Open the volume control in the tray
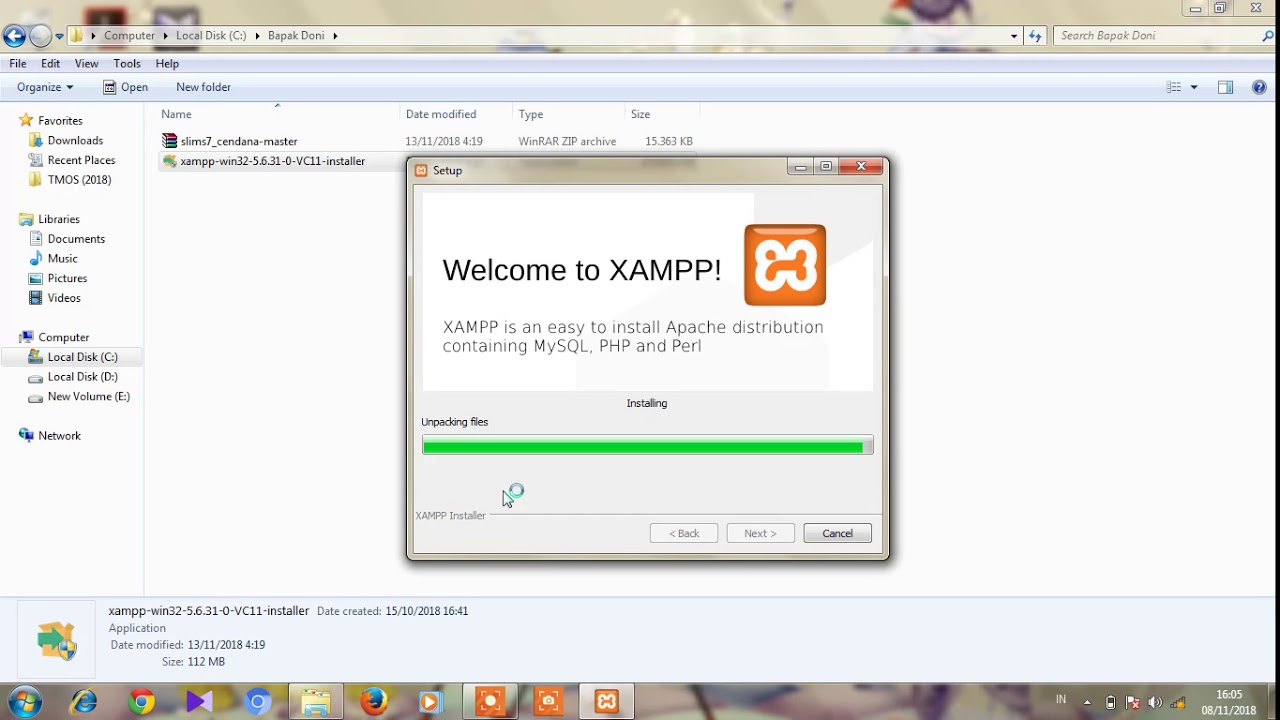 coord(1155,702)
